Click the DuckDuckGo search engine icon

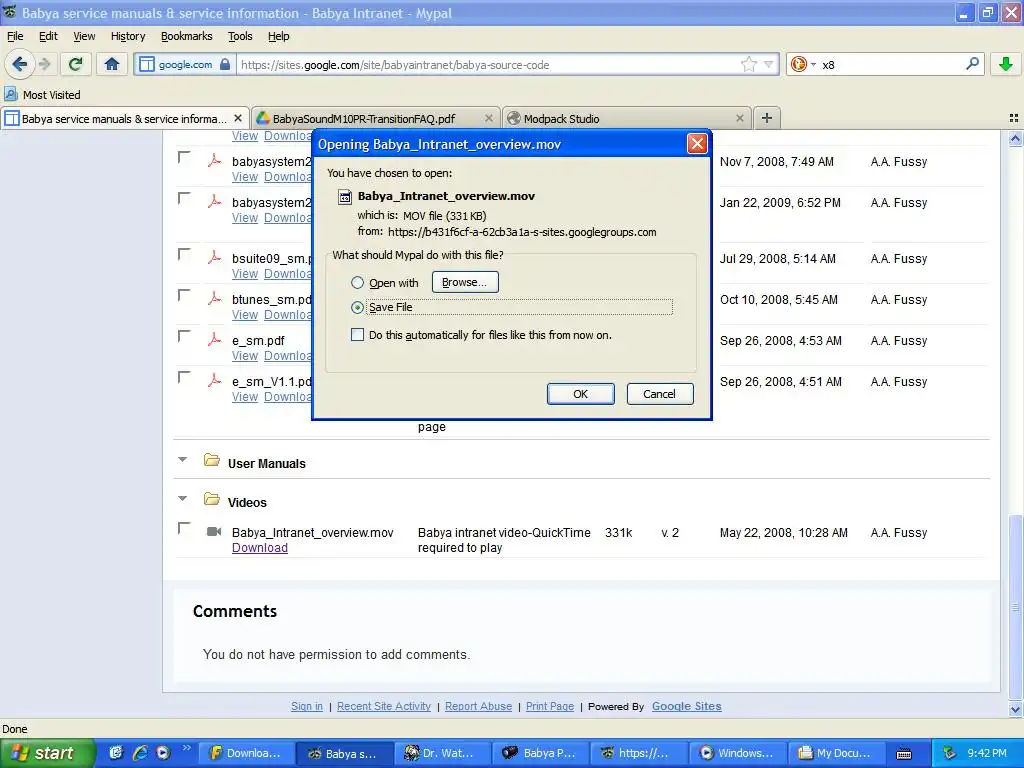(x=798, y=64)
